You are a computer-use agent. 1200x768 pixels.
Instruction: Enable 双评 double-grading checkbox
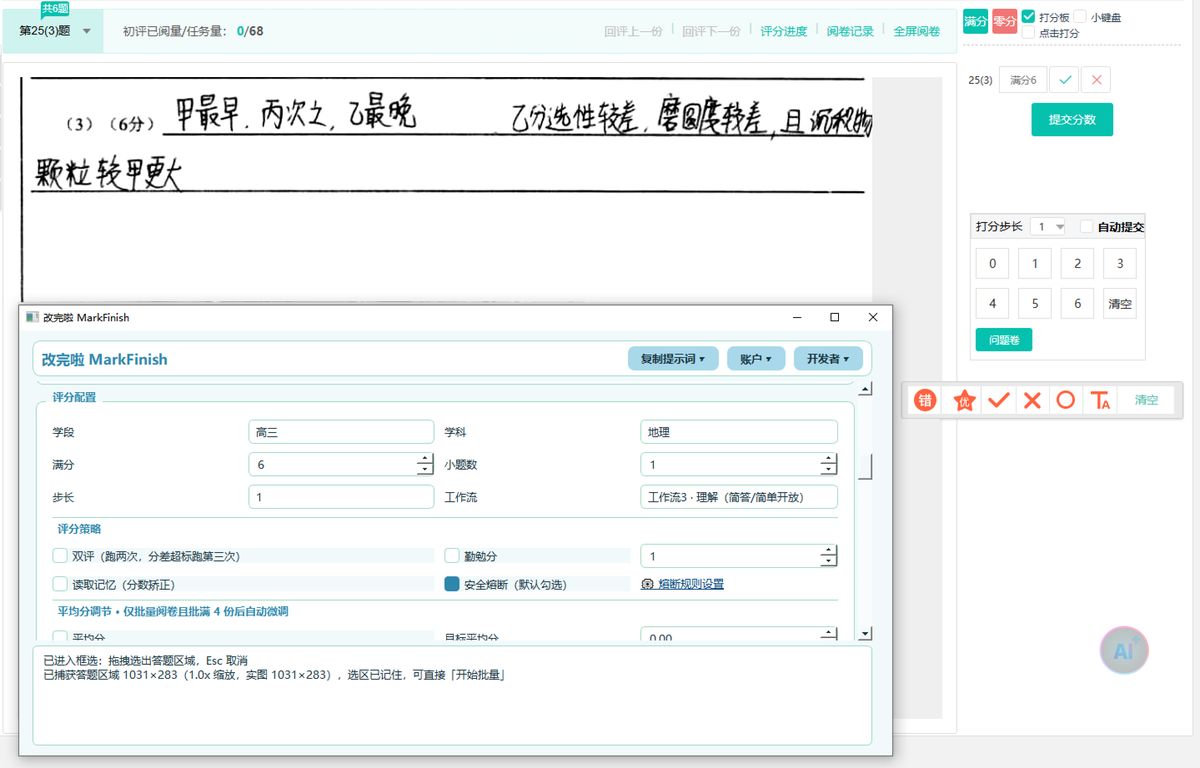point(59,555)
